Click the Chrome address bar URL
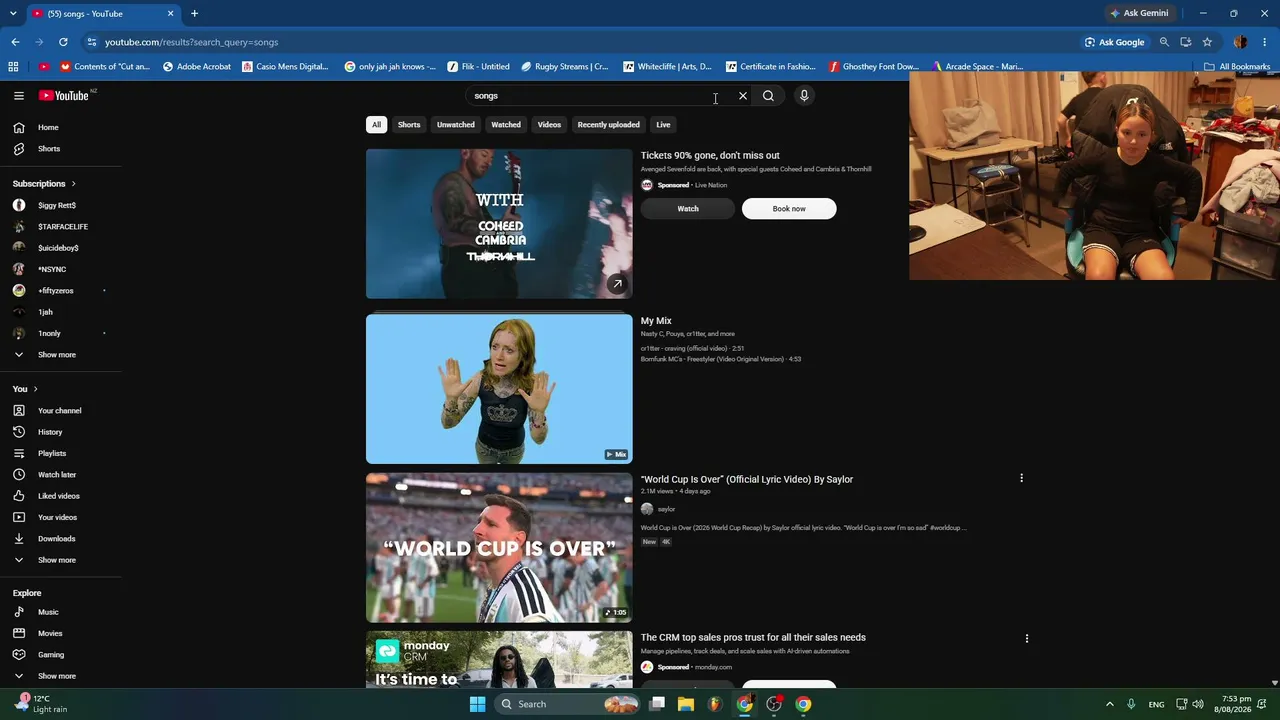This screenshot has width=1280, height=720. coord(192,42)
